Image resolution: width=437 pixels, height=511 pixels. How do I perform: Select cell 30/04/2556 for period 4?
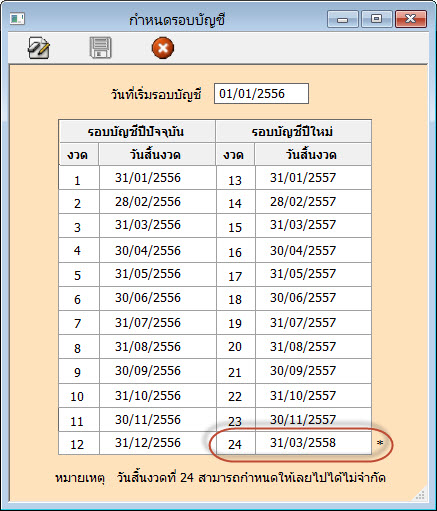pyautogui.click(x=158, y=250)
